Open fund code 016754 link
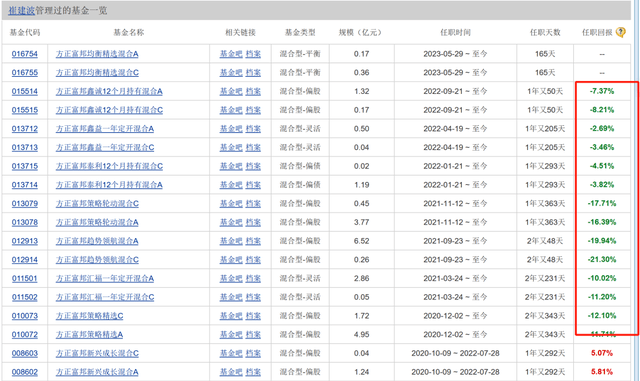This screenshot has height=381, width=640. 24,54
